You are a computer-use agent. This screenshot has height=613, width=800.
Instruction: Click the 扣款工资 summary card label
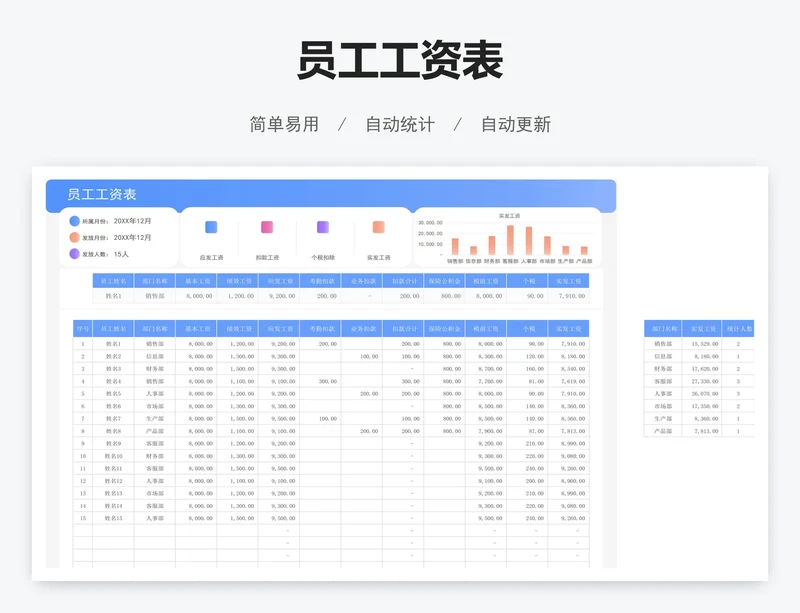coord(267,257)
